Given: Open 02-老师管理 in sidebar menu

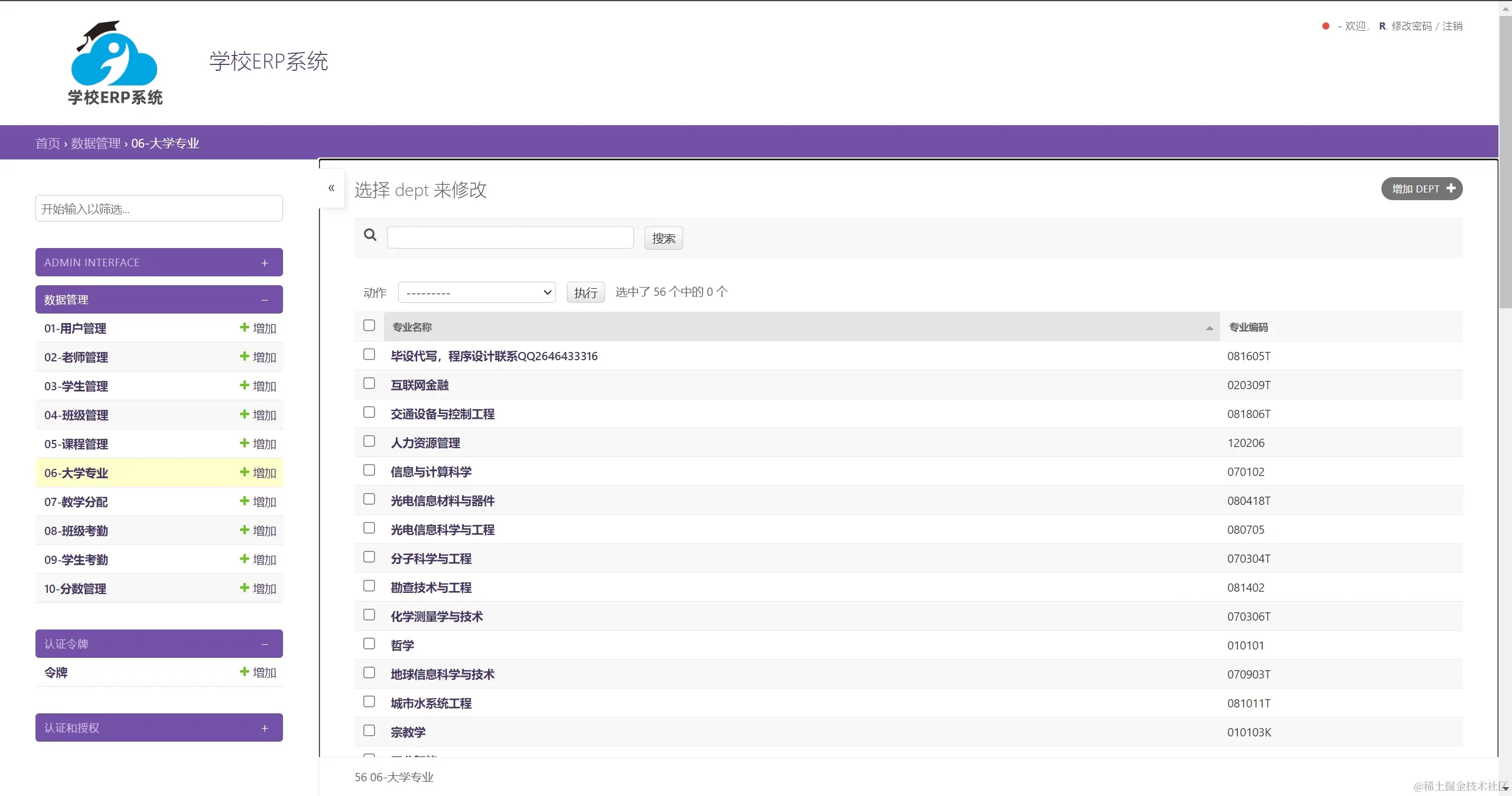Looking at the screenshot, I should [76, 357].
